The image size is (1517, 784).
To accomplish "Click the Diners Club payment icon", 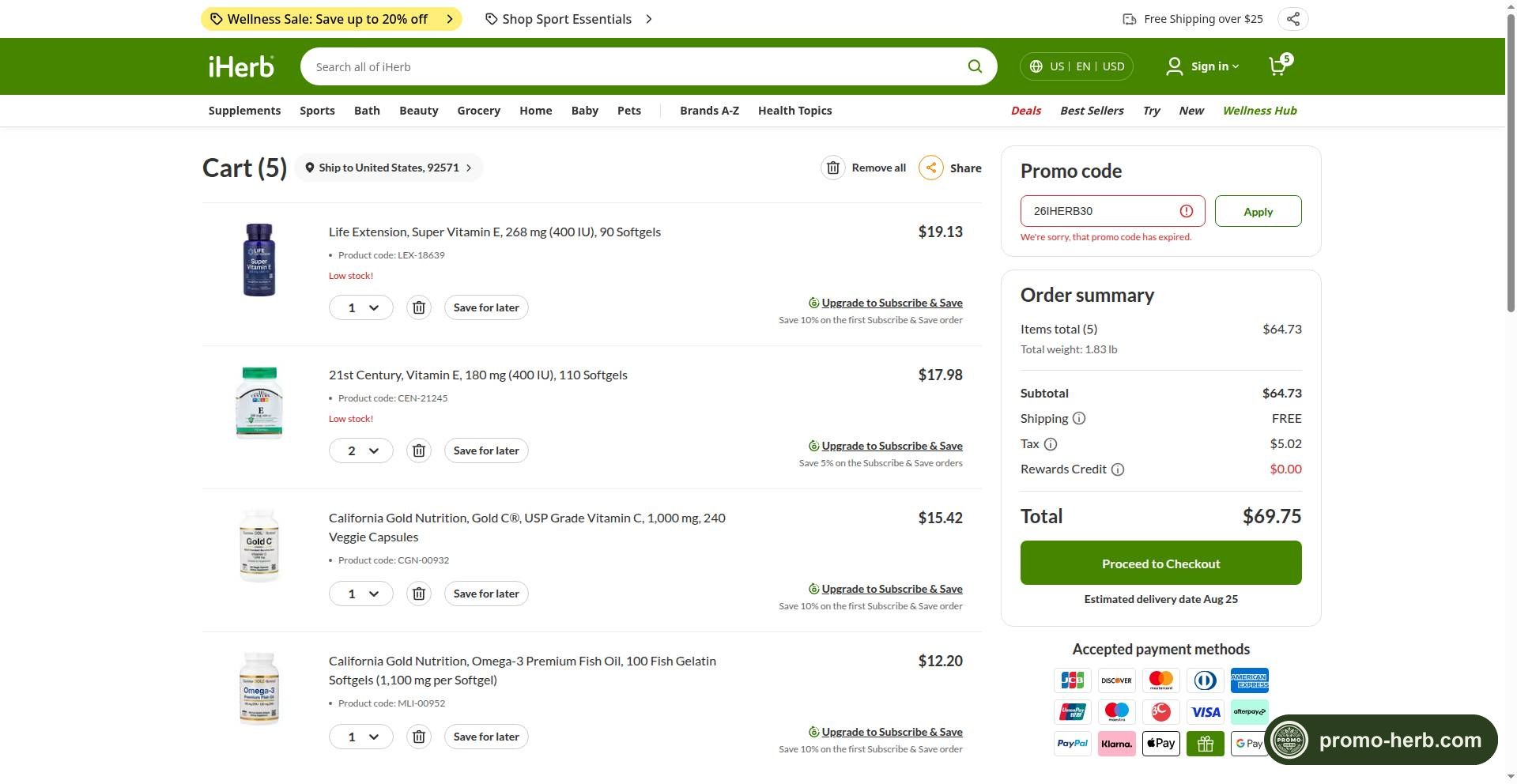I will click(1206, 680).
